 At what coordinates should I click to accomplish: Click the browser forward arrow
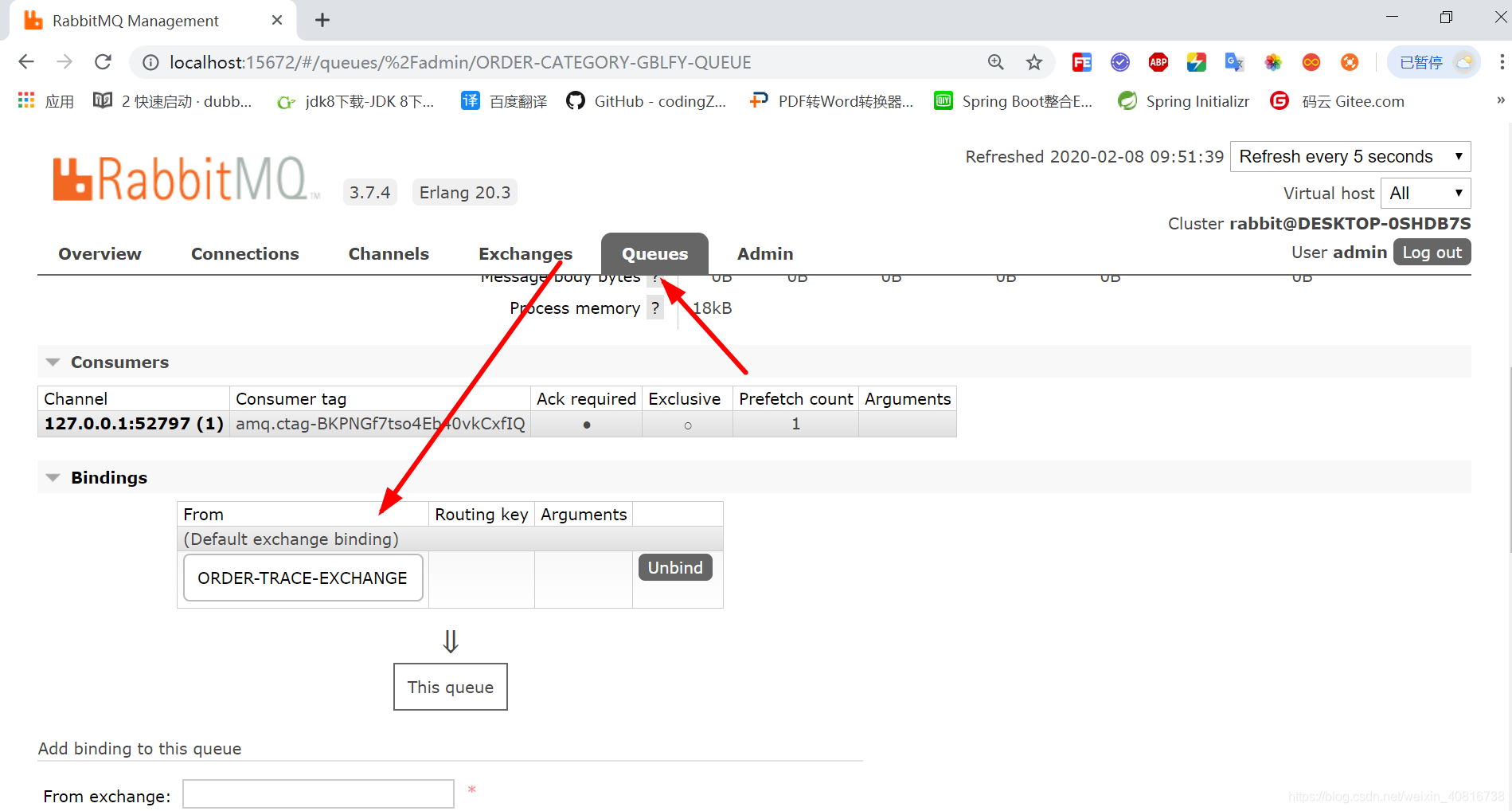[64, 62]
